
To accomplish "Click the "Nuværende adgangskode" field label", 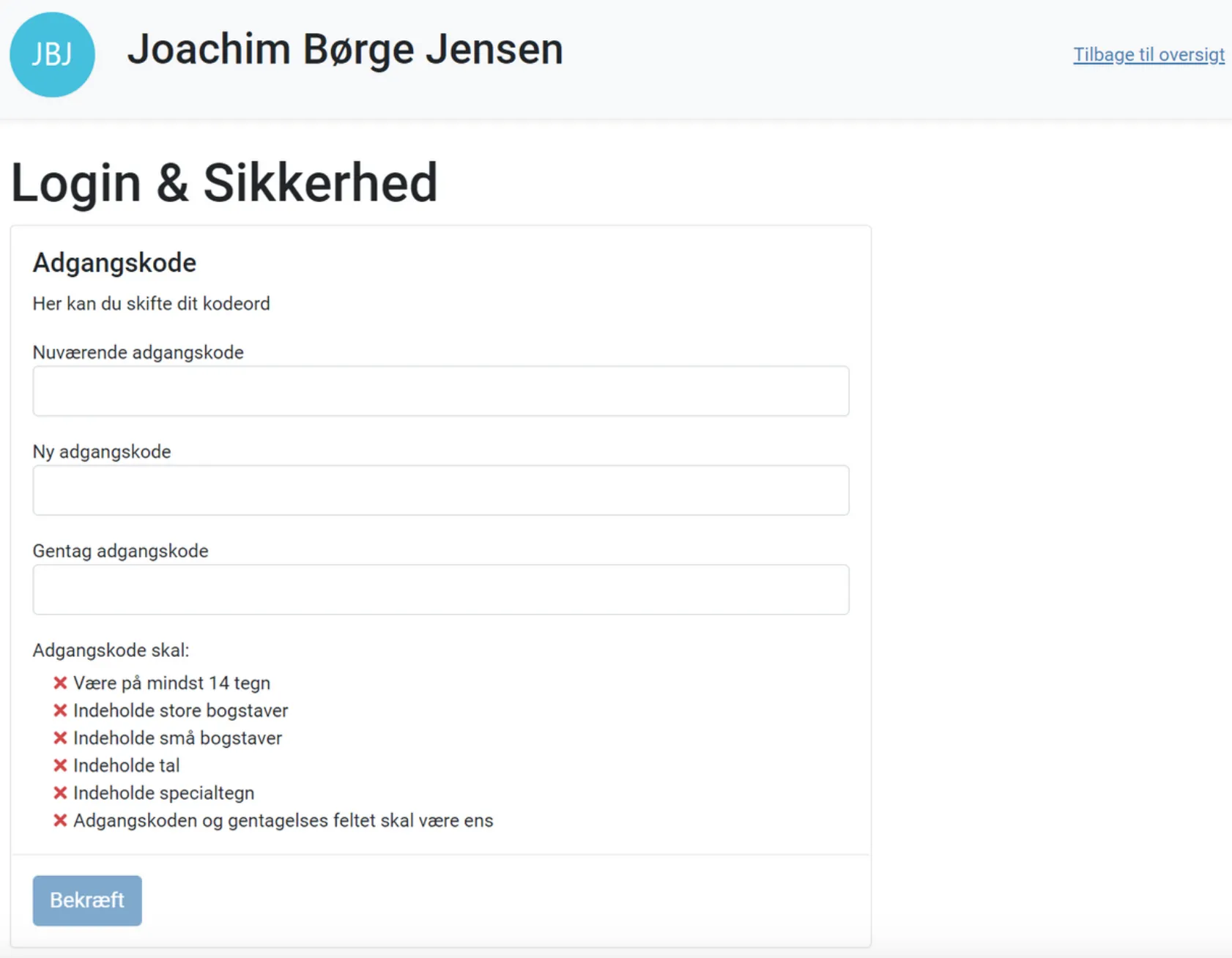I will [x=138, y=352].
